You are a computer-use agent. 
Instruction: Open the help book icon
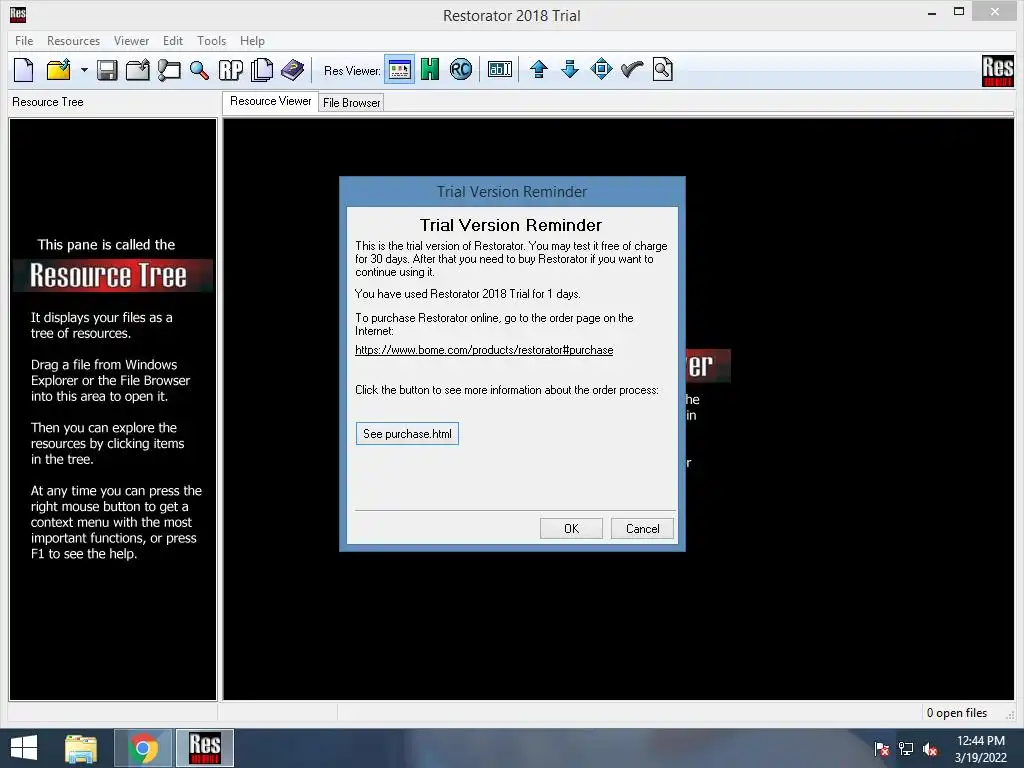click(293, 70)
